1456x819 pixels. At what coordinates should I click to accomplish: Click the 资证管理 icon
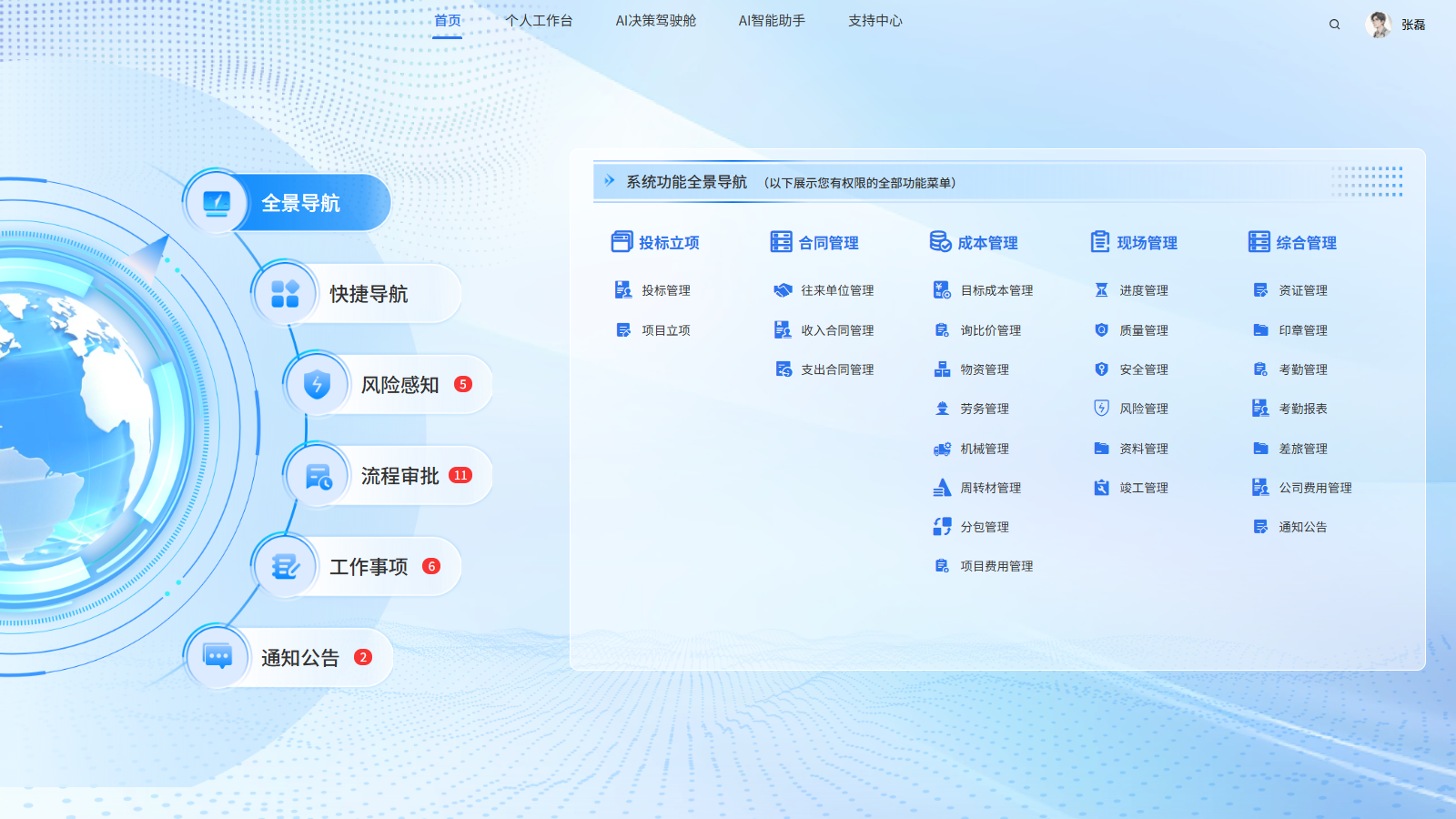[1260, 290]
